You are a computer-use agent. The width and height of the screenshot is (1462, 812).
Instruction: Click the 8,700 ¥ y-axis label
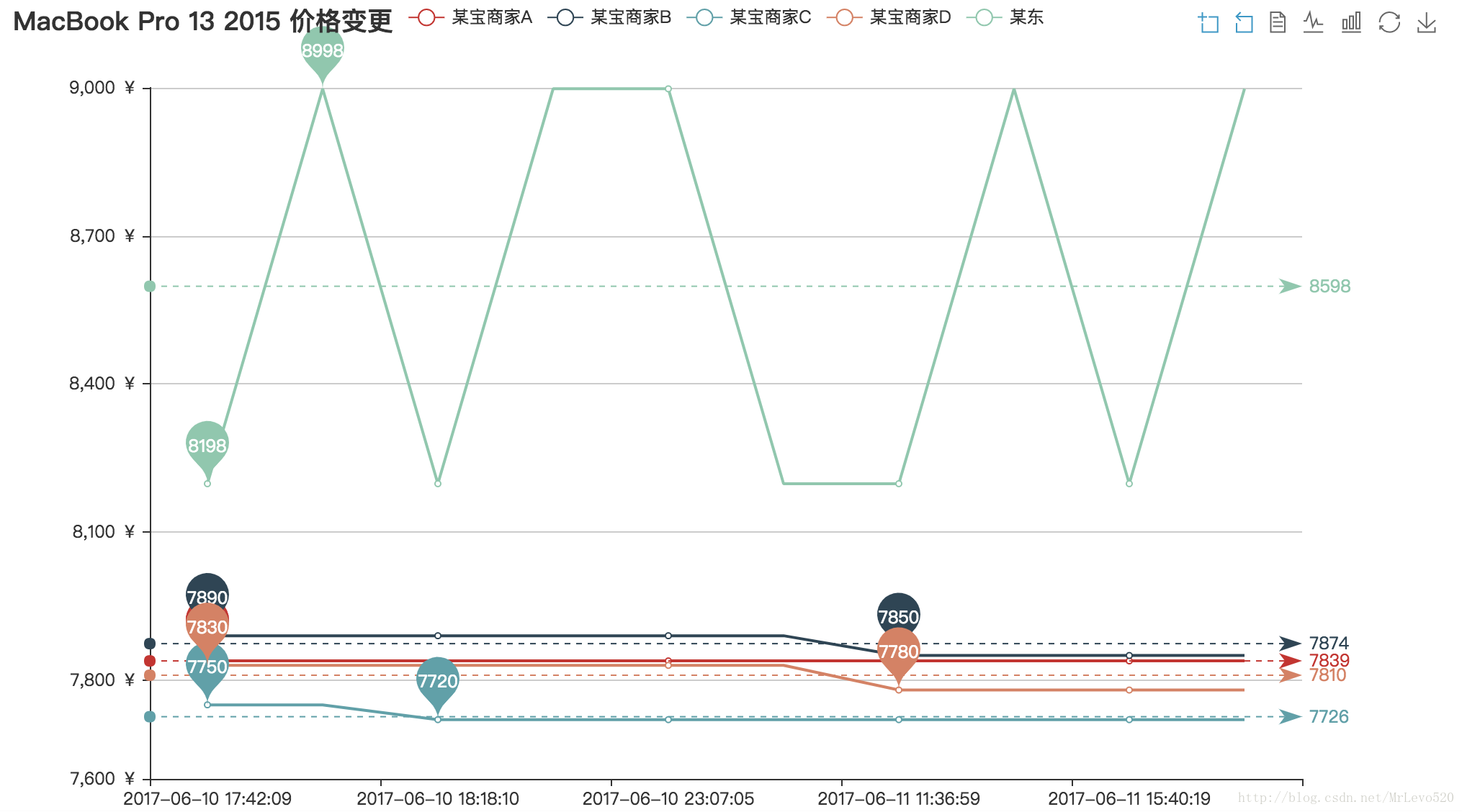pos(102,236)
